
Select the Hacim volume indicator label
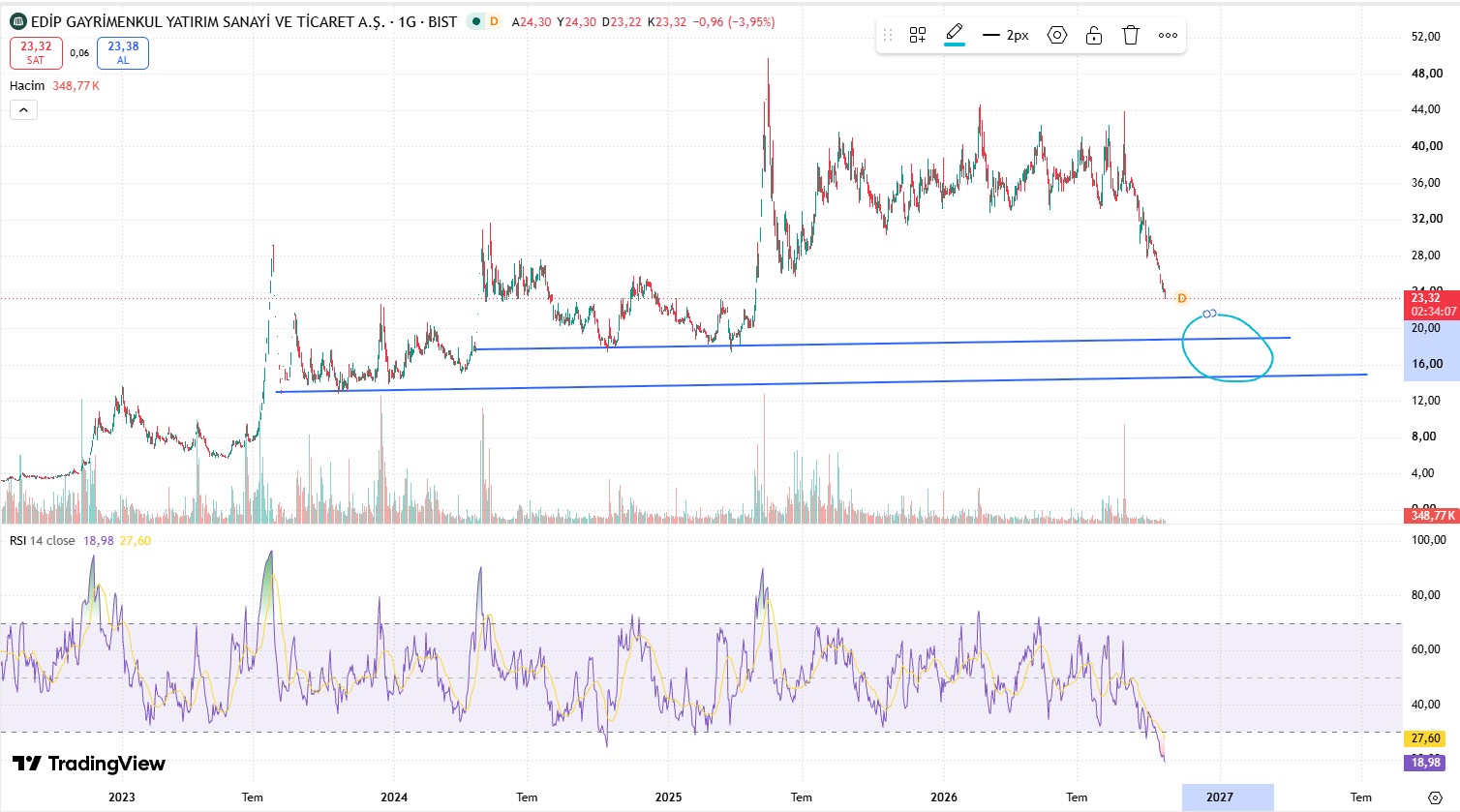coord(27,86)
